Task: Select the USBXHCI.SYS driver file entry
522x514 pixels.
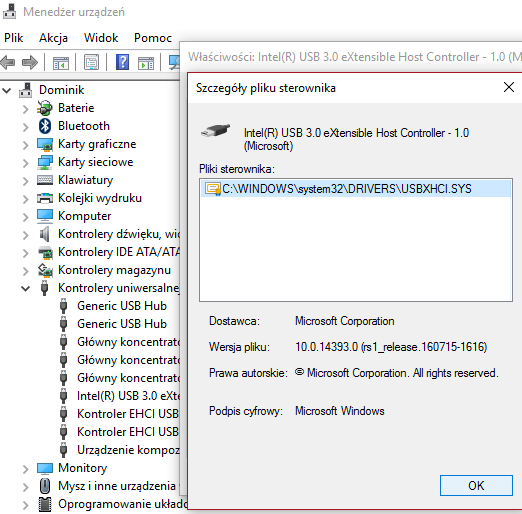Action: (x=356, y=189)
